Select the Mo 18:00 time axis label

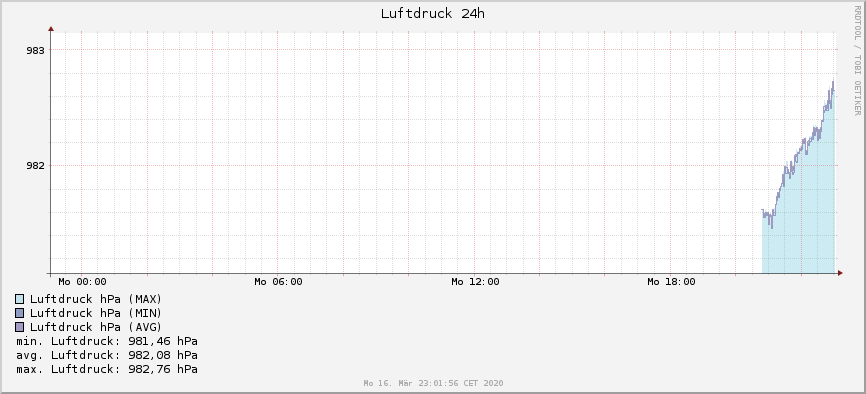[x=671, y=282]
